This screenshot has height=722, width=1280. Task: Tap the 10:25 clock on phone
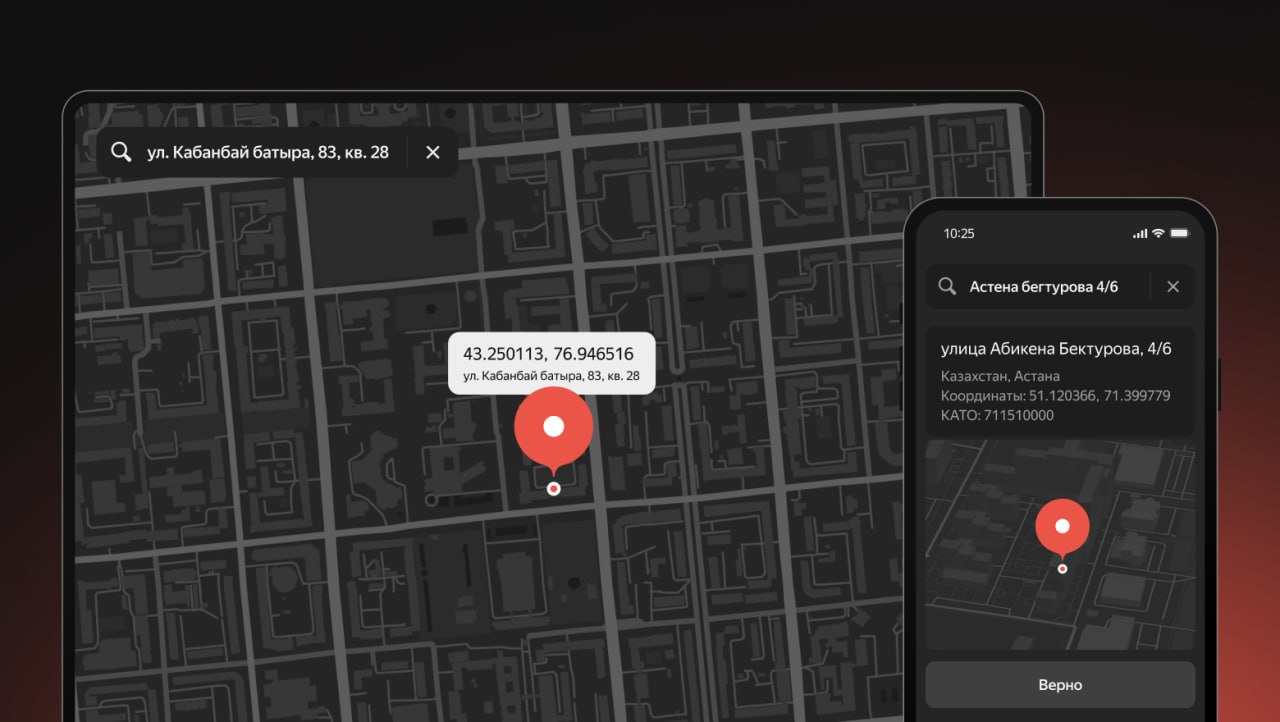pos(959,233)
